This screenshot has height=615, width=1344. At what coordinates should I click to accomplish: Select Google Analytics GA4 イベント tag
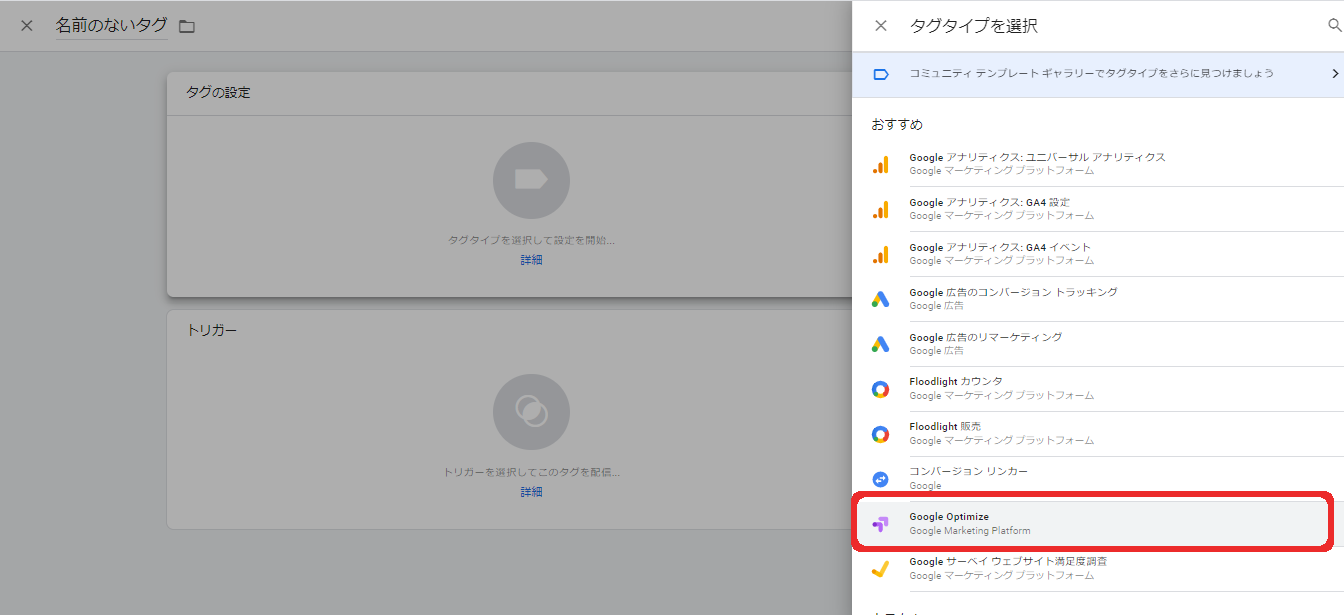1098,254
